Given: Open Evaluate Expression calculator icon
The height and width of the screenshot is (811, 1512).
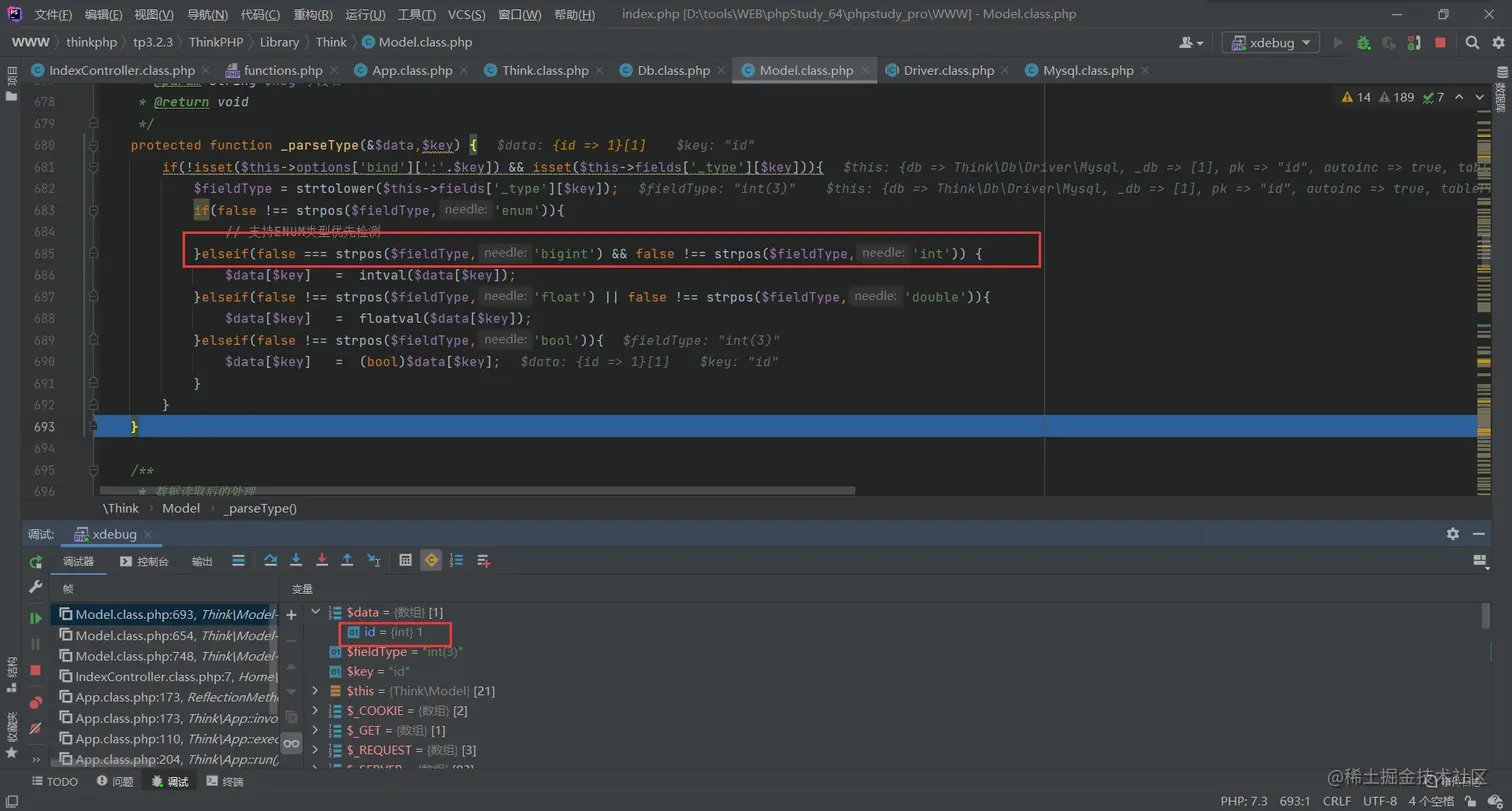Looking at the screenshot, I should coord(406,560).
